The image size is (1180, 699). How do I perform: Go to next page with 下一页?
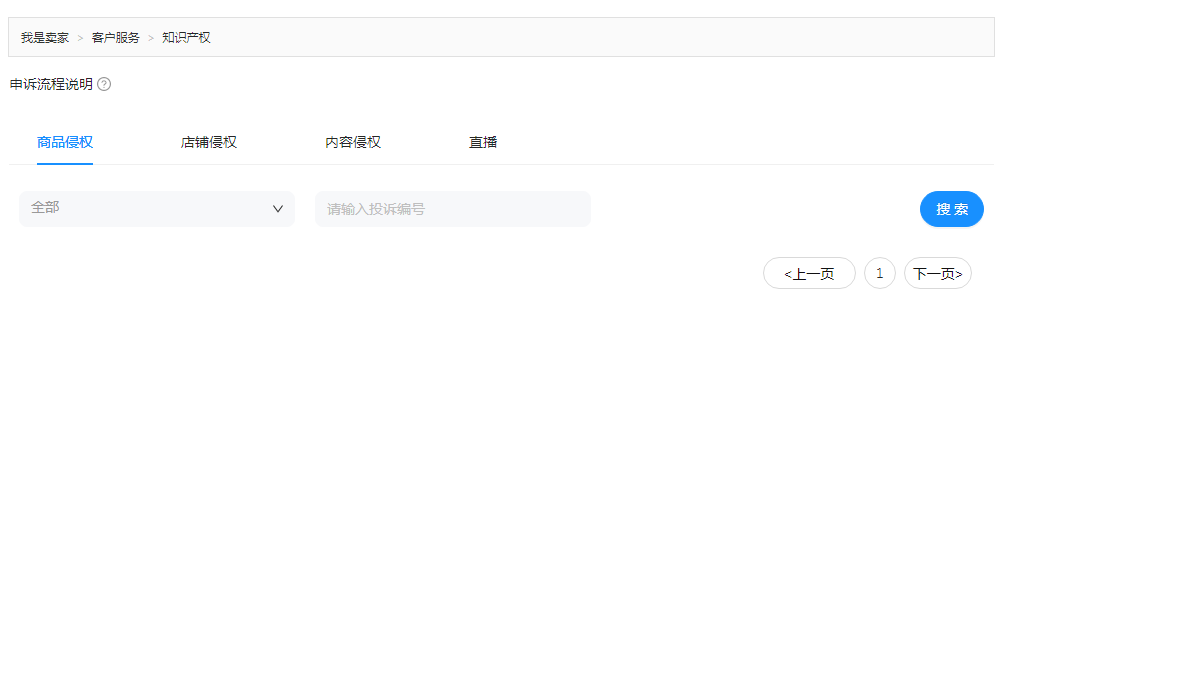pos(938,273)
